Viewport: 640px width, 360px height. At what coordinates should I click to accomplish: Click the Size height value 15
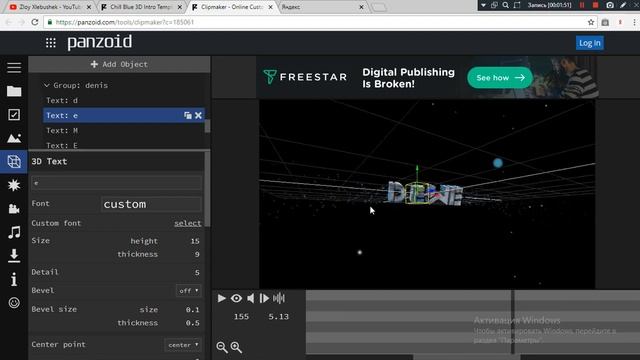[195, 241]
